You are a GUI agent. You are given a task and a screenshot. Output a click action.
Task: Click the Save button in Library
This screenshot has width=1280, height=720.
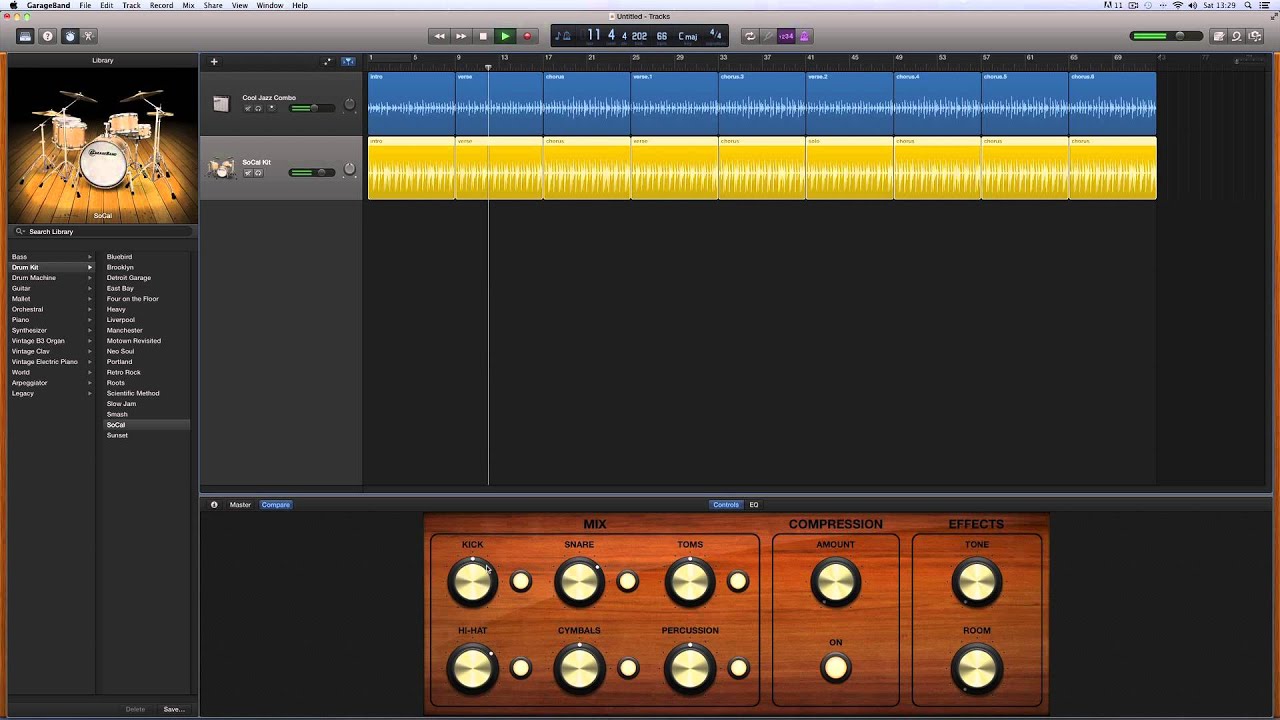[x=173, y=709]
